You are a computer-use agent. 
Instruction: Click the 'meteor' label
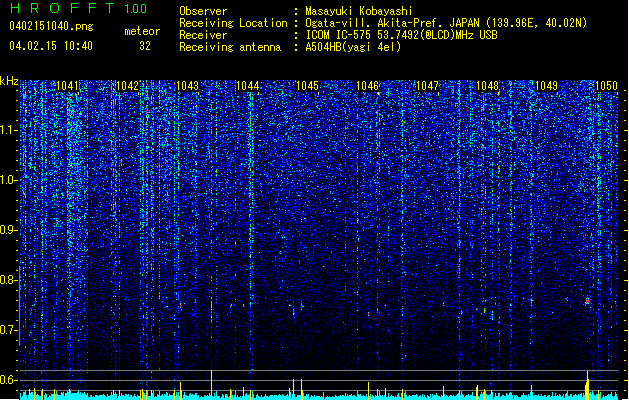click(142, 31)
